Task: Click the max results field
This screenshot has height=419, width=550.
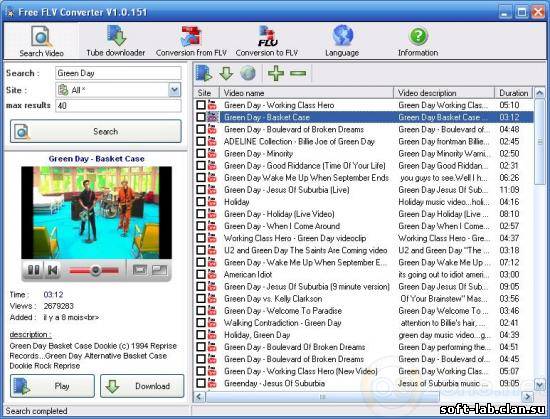Action: coord(118,106)
